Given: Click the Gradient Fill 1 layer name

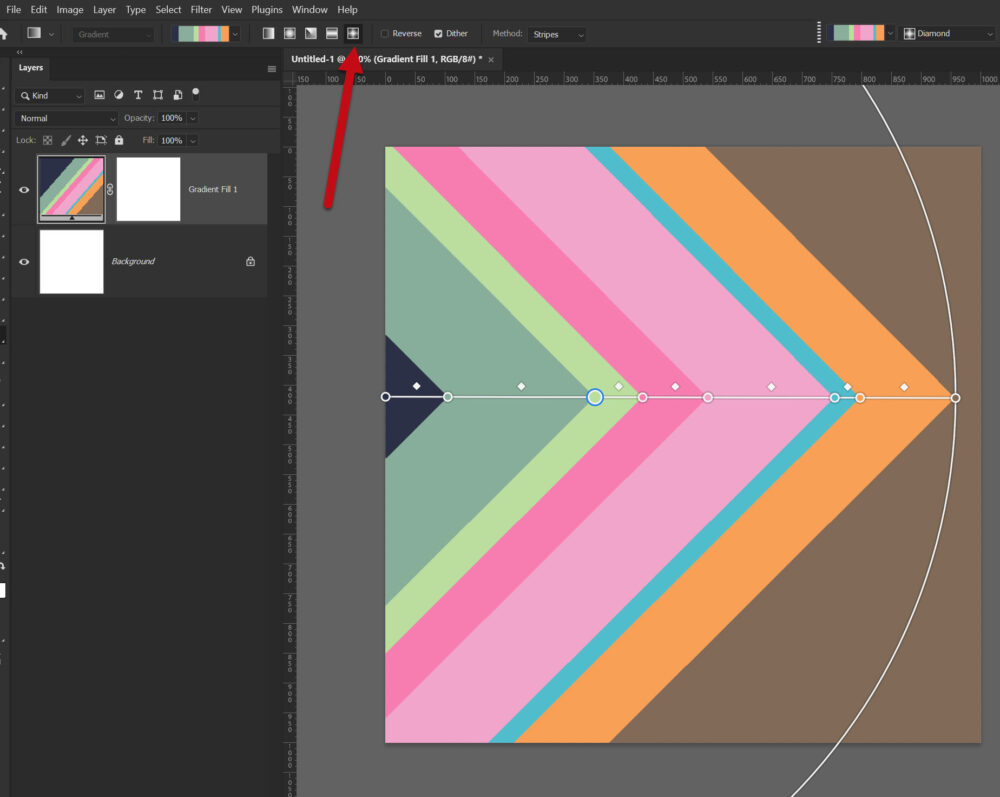Looking at the screenshot, I should [x=212, y=189].
